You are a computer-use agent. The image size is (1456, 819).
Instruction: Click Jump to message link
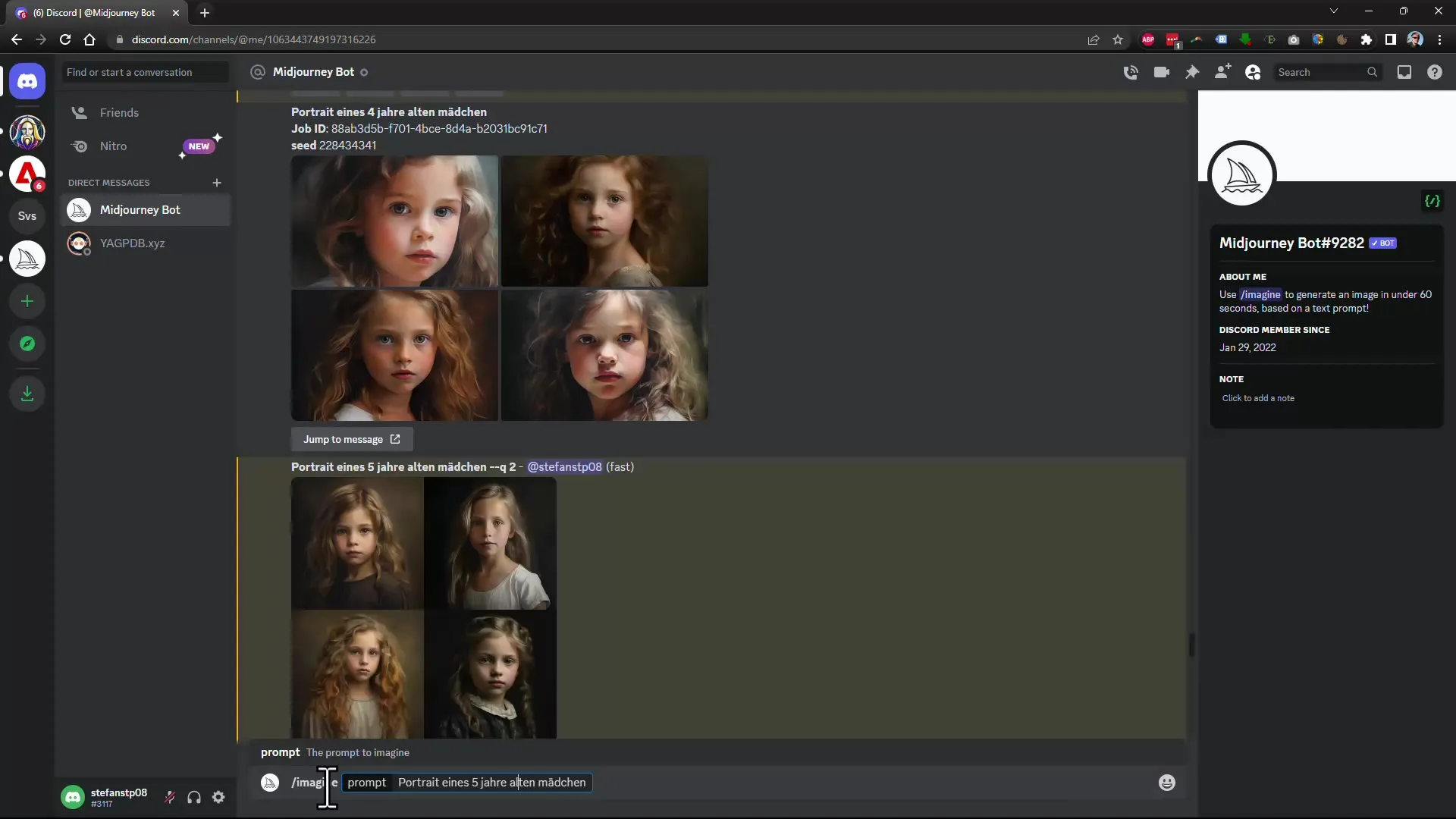pos(352,438)
